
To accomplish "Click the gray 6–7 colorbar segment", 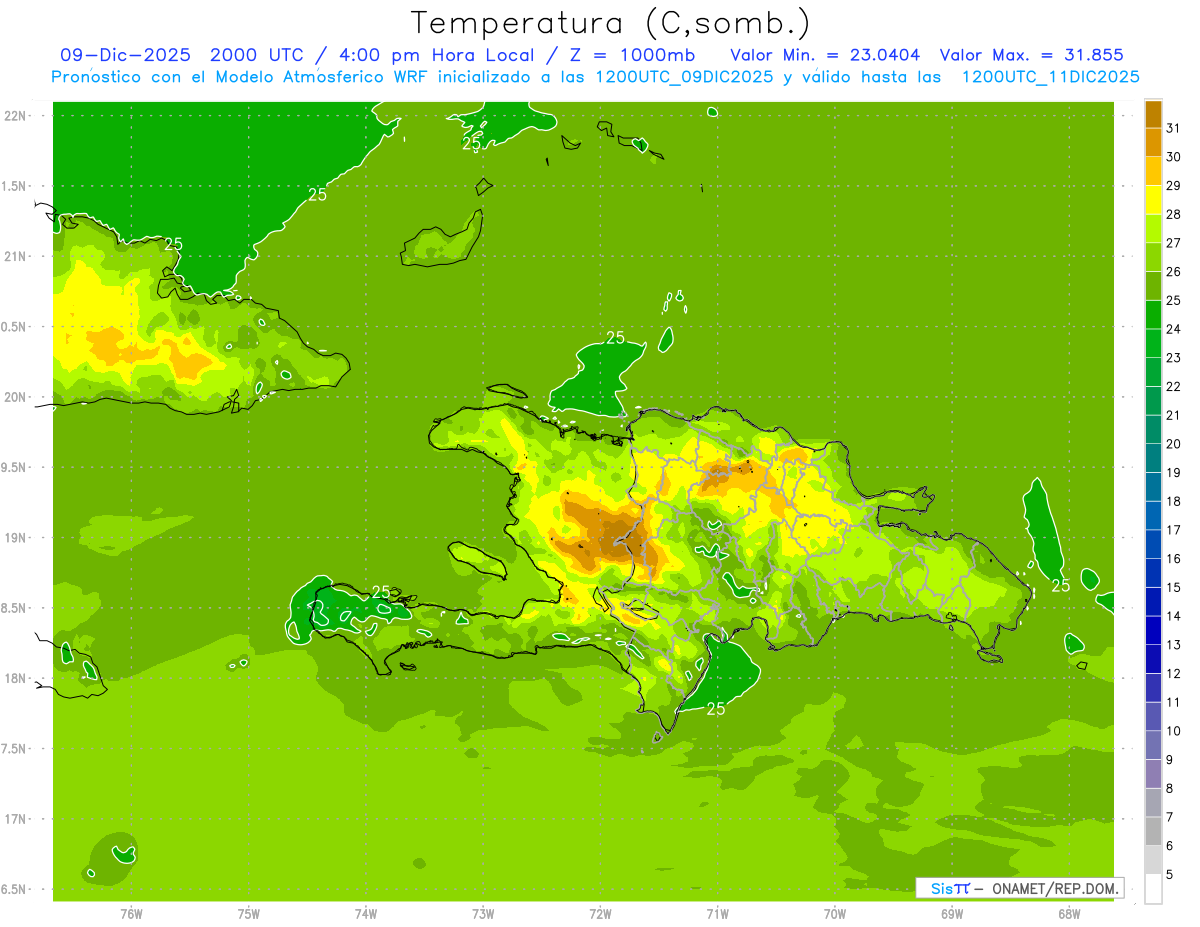I will (1153, 832).
